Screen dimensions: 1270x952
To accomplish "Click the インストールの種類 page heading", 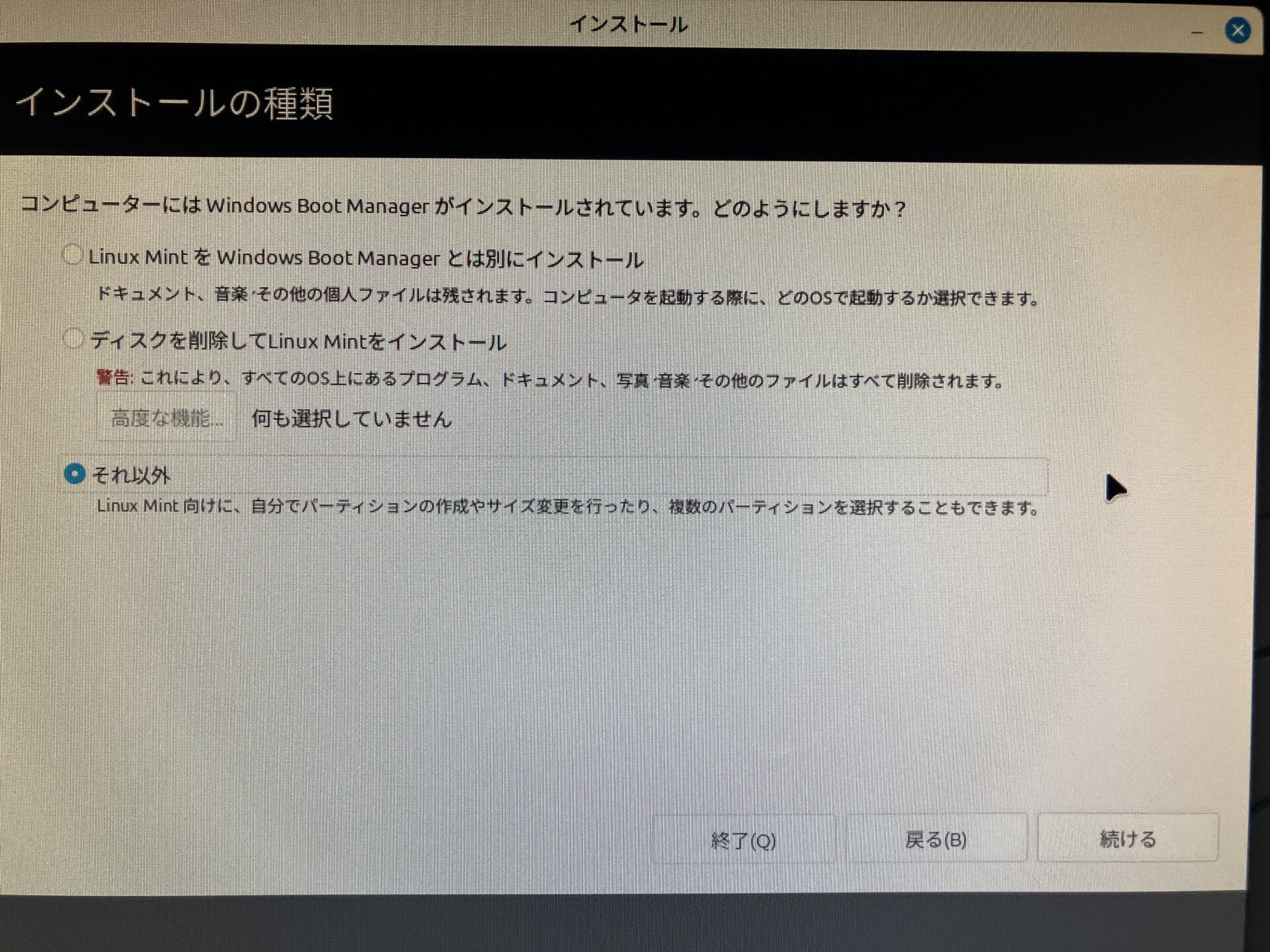I will [x=175, y=104].
